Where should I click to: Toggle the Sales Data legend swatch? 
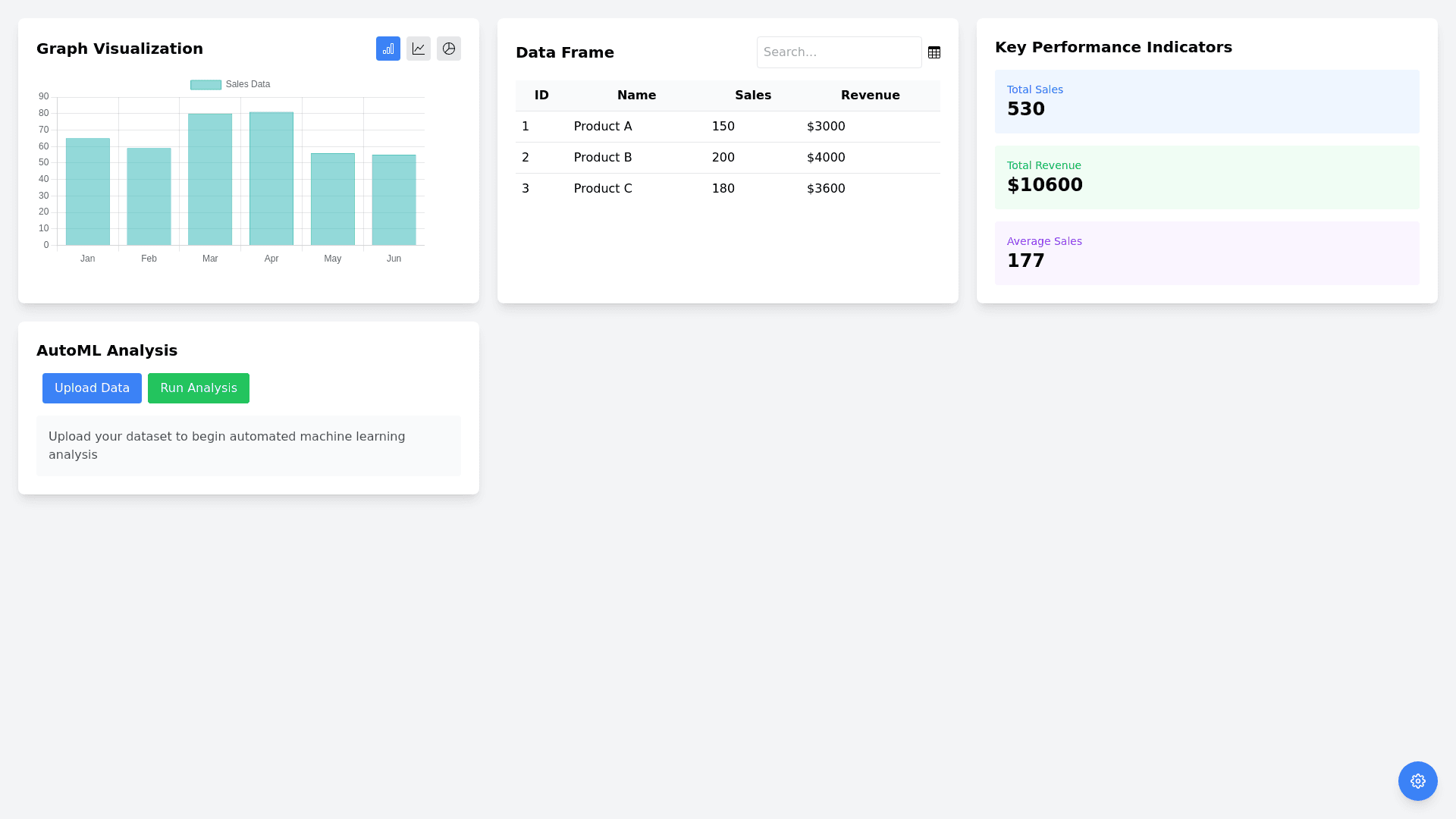tap(206, 85)
